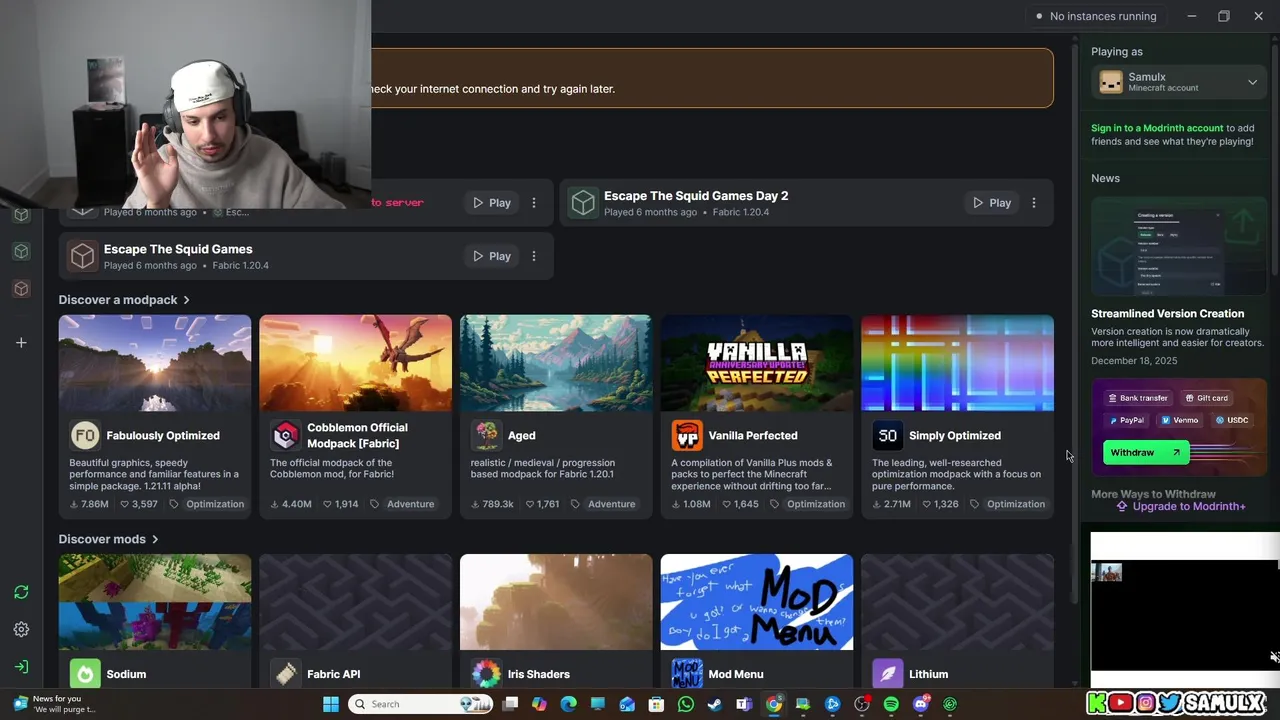Click 'More Ways to Withdraw' news headline
The image size is (1280, 720).
[x=1153, y=494]
